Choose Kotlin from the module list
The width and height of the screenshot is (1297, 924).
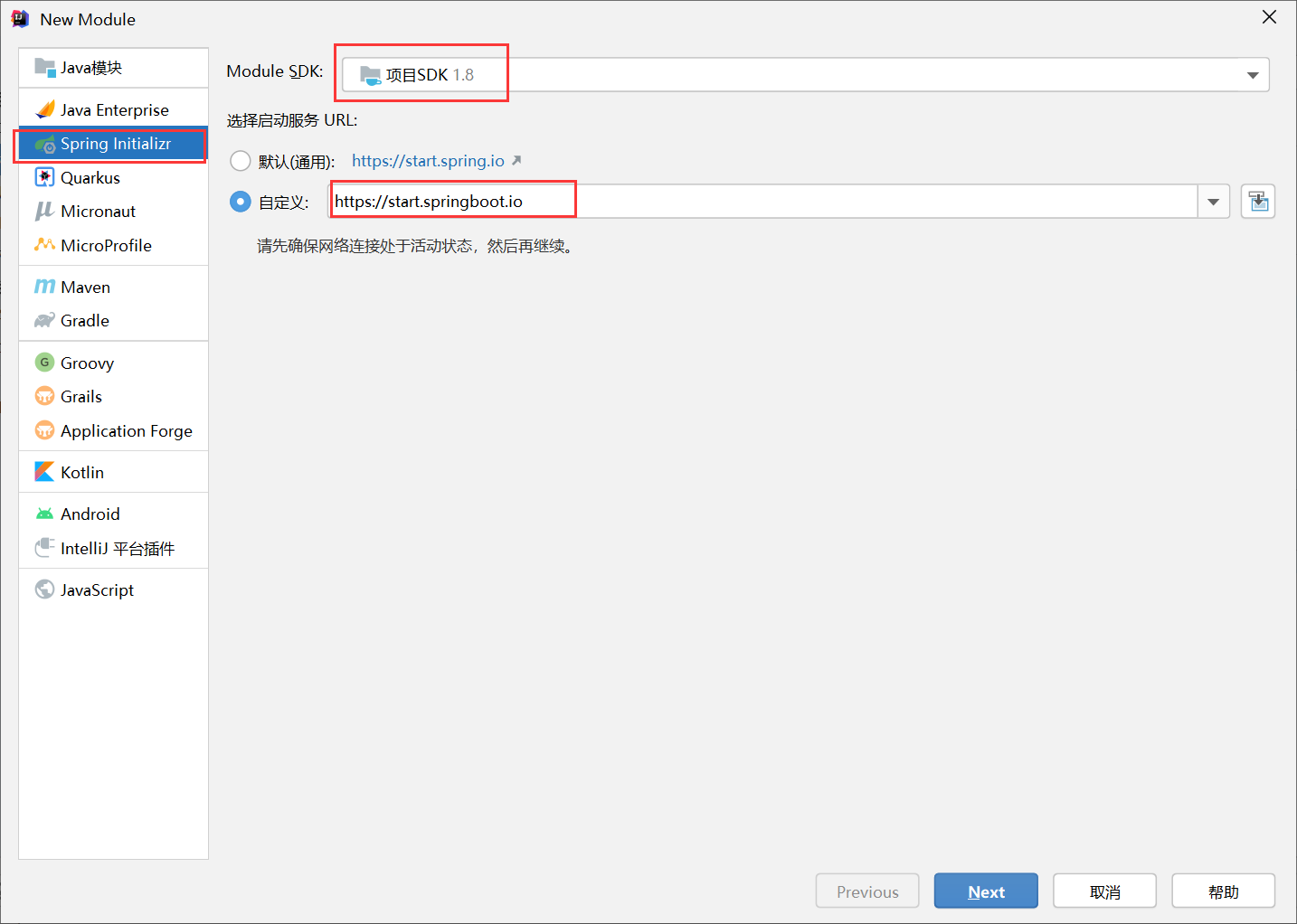[x=113, y=472]
